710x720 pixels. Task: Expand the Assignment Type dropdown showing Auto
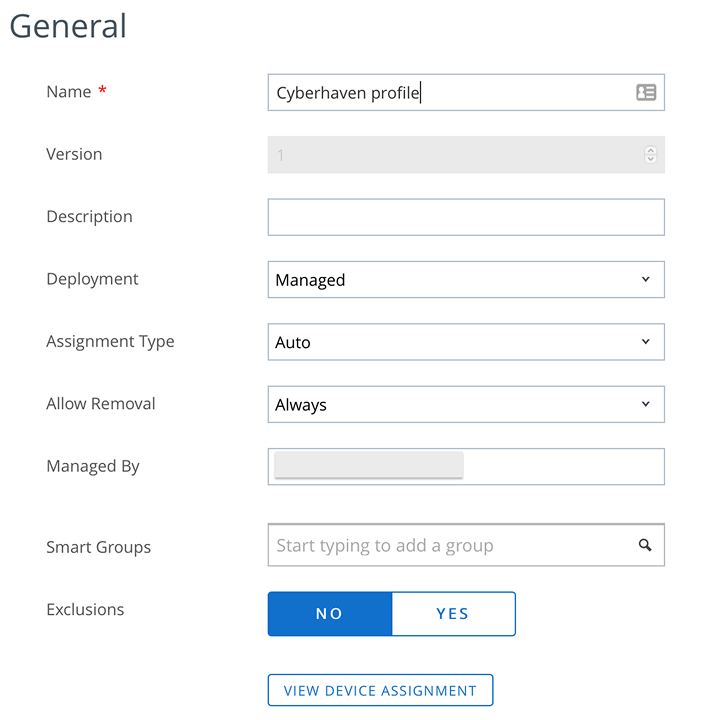pos(465,342)
